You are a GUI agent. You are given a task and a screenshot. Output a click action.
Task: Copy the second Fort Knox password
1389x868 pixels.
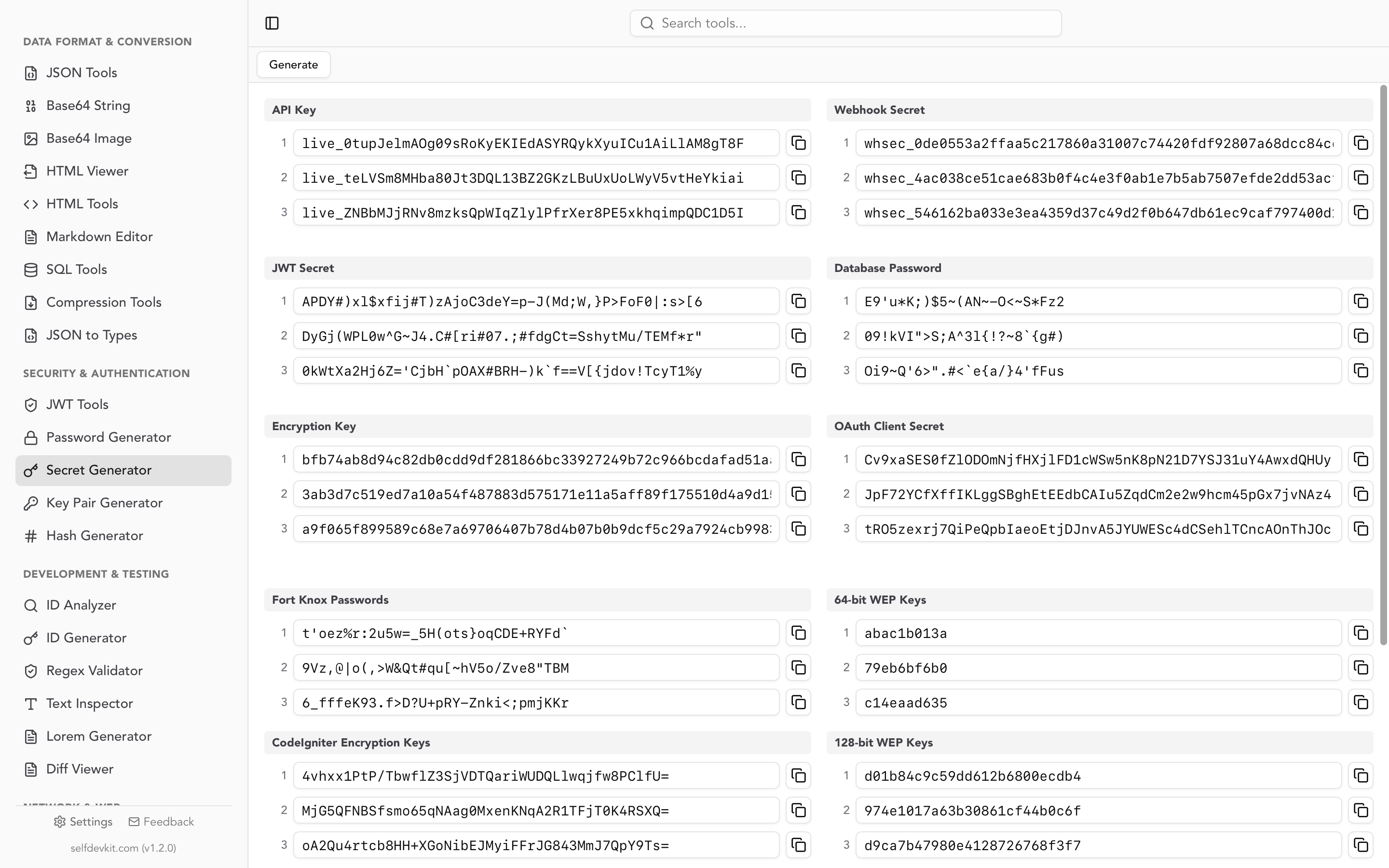click(798, 668)
